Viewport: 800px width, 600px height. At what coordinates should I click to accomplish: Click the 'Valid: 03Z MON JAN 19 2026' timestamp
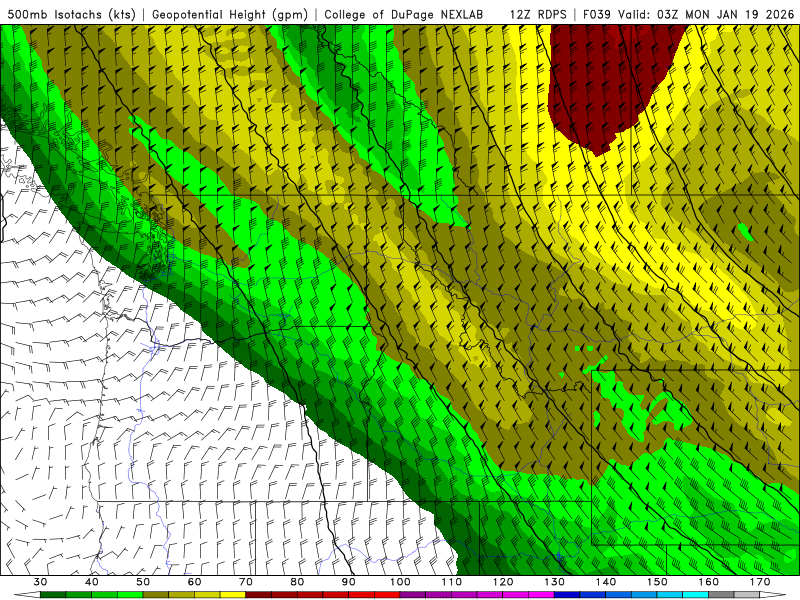706,15
